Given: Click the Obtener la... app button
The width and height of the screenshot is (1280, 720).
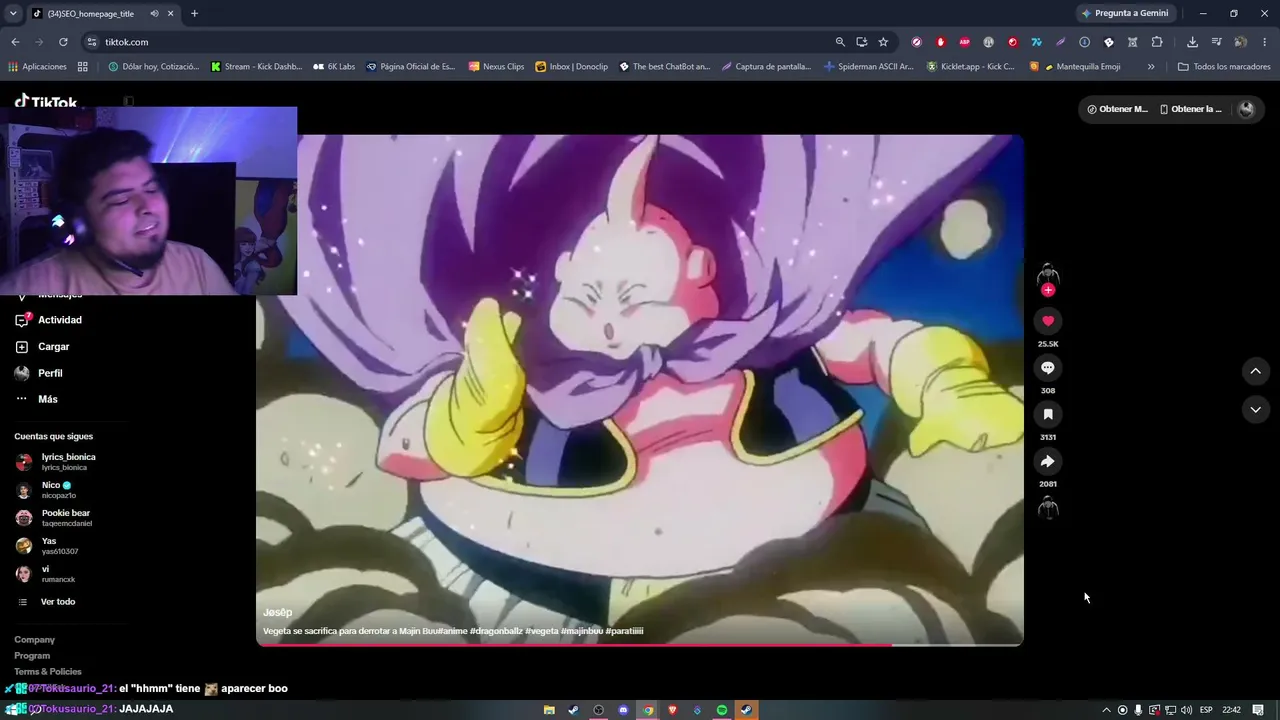Looking at the screenshot, I should click(x=1190, y=109).
